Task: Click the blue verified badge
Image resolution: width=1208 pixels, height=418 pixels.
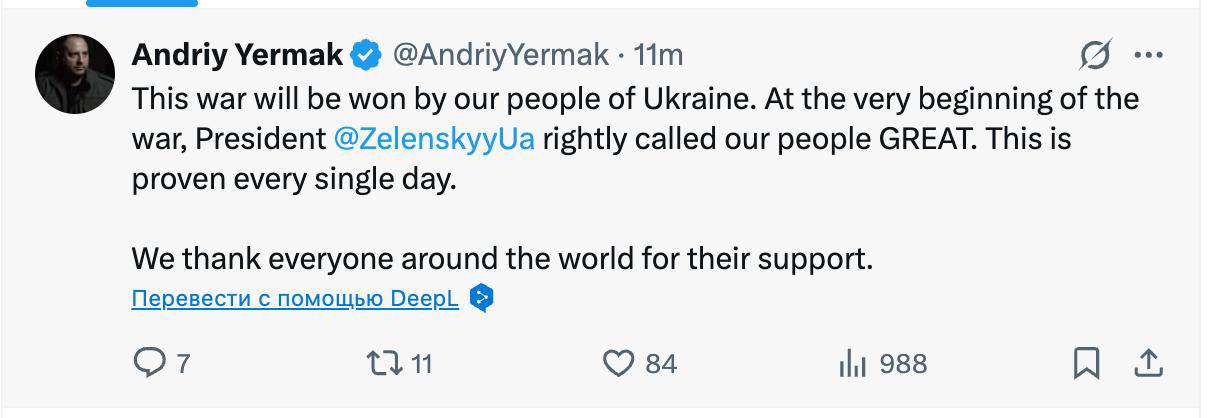Action: (366, 55)
